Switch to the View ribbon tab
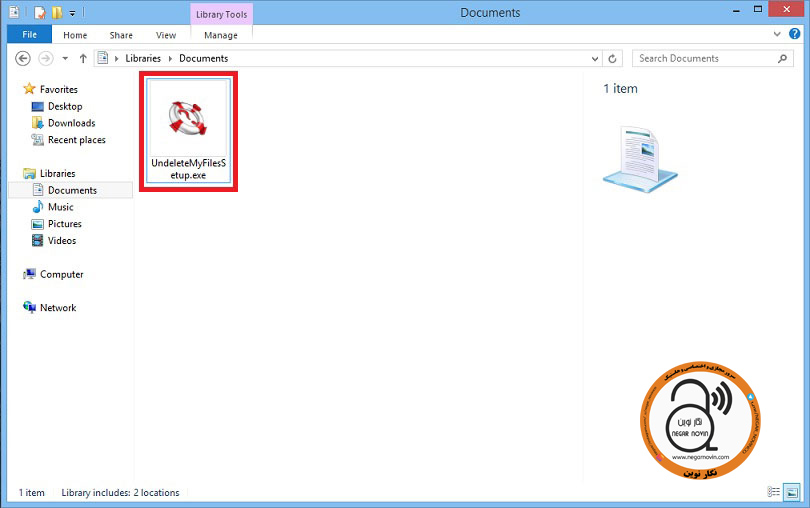Screen dimensions: 810x508 pos(166,35)
